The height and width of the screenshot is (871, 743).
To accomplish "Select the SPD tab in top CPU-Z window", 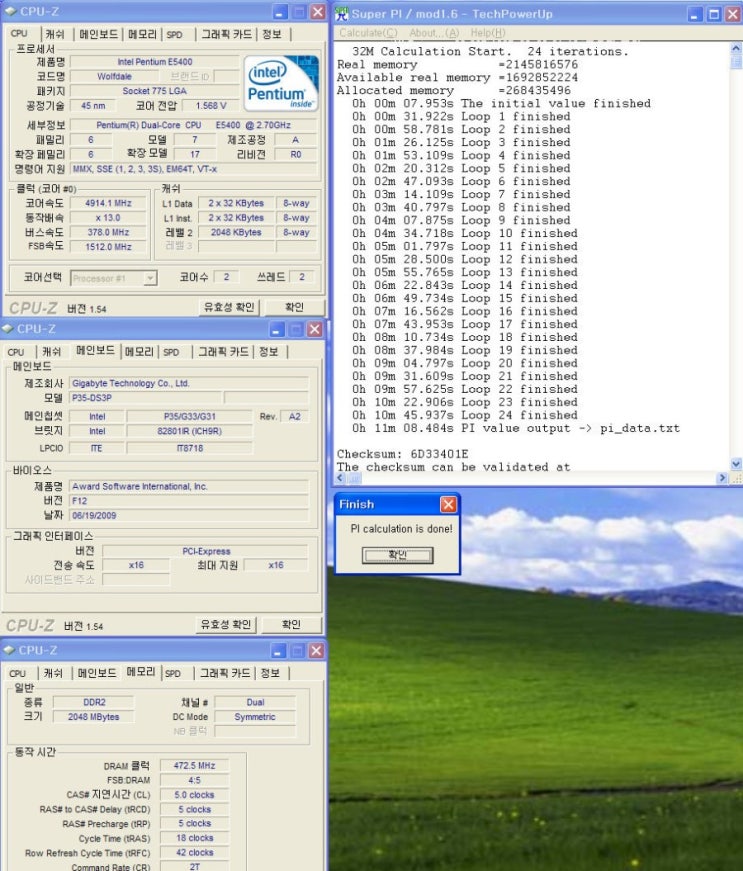I will tap(174, 34).
